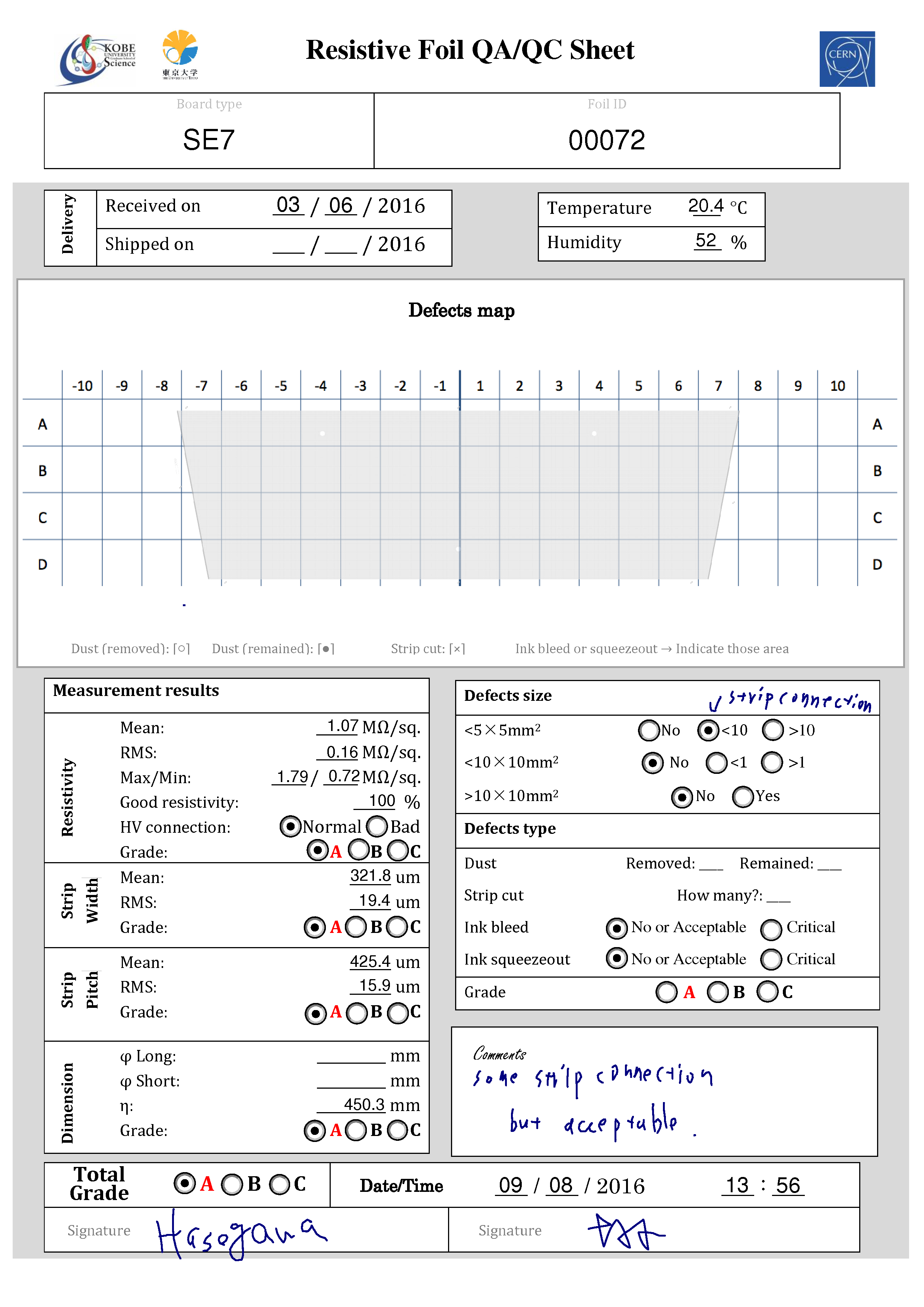
Task: Select Total Grade A
Action: (x=184, y=1183)
